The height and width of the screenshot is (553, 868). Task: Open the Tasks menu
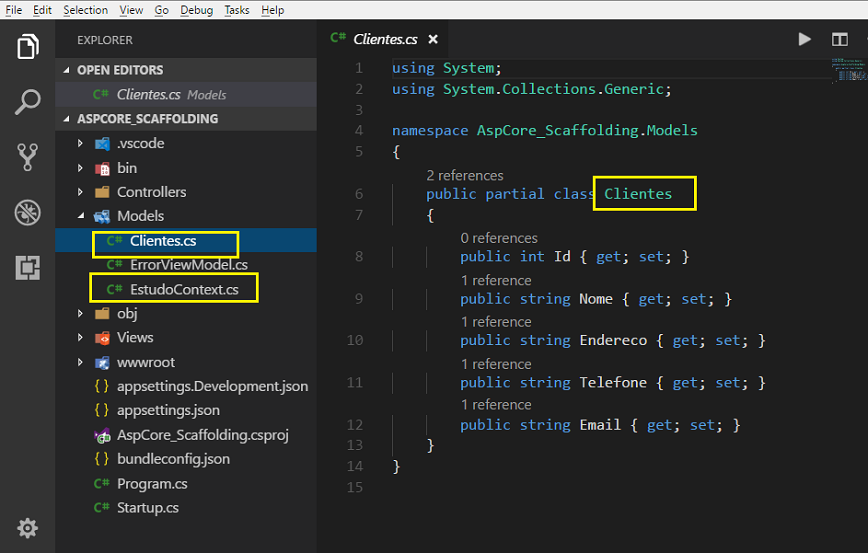coord(237,10)
